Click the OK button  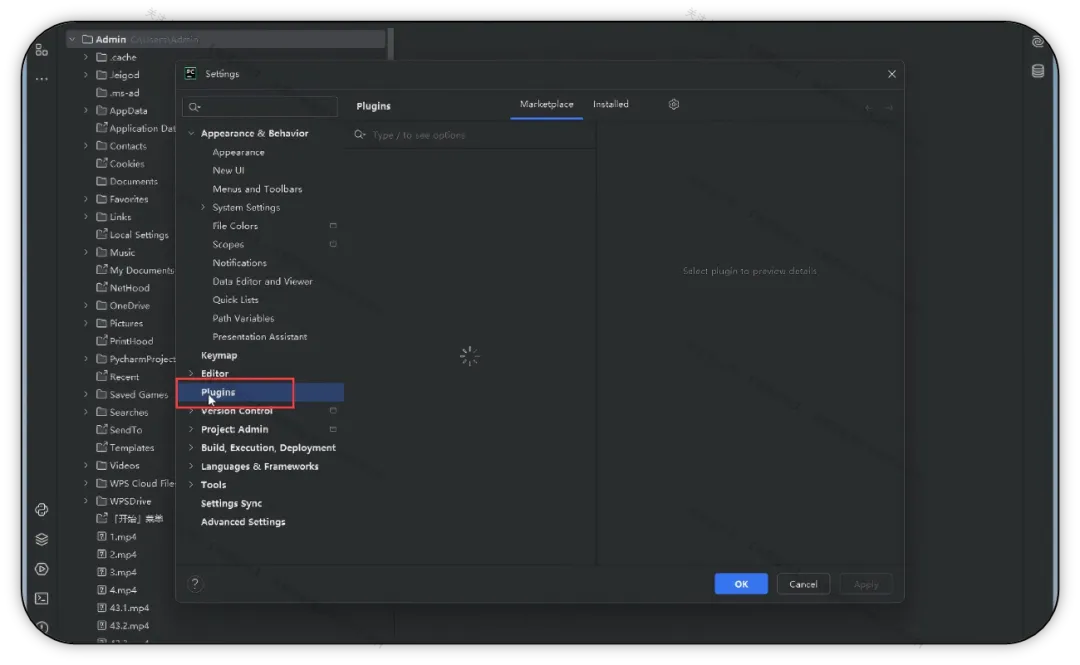pos(741,584)
